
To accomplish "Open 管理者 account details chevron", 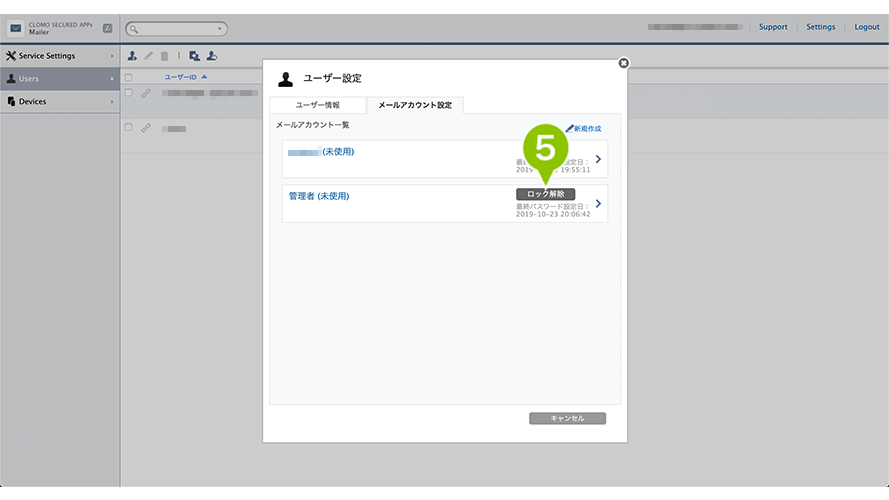I will [598, 204].
